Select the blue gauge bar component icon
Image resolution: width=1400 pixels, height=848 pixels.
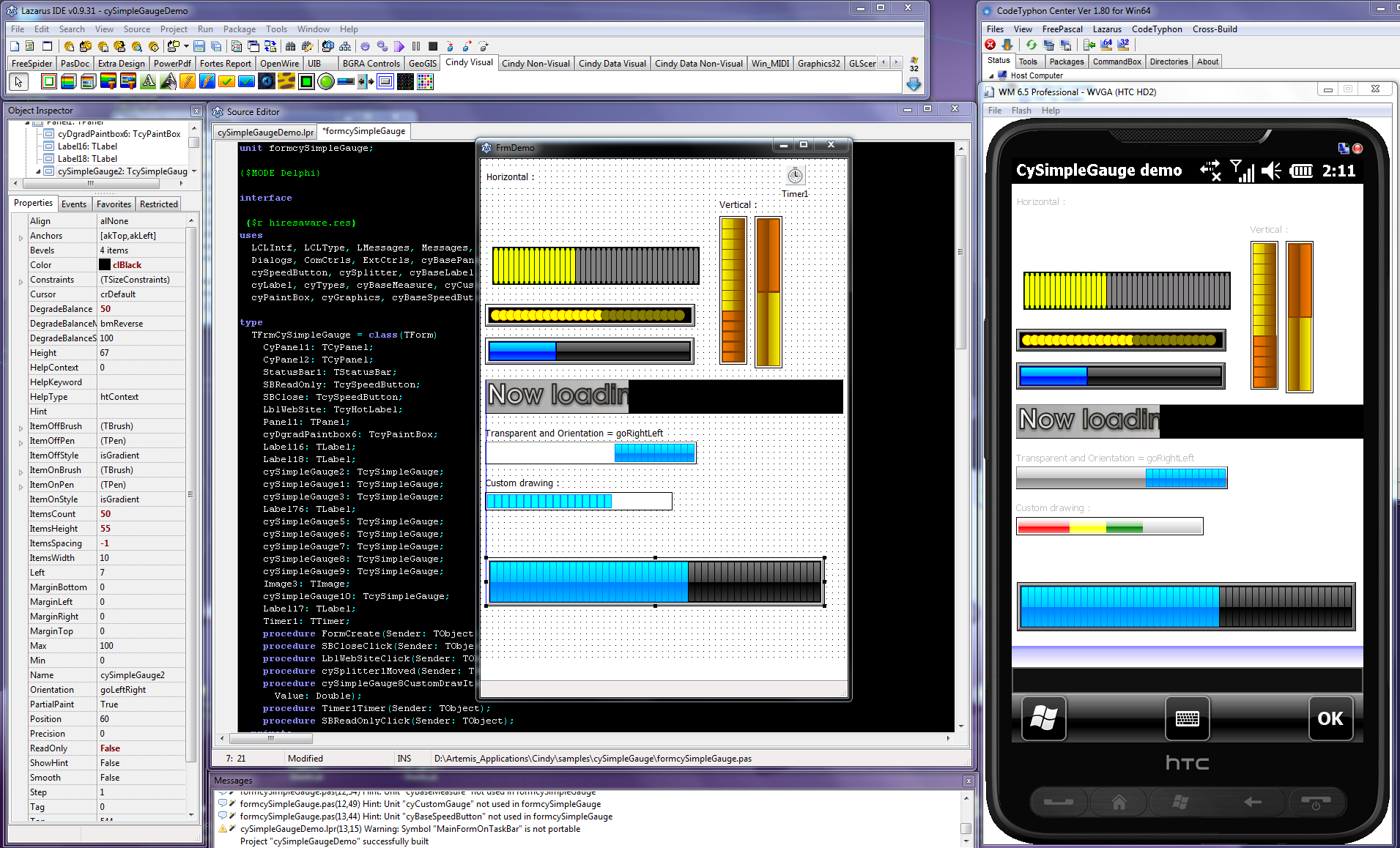347,81
